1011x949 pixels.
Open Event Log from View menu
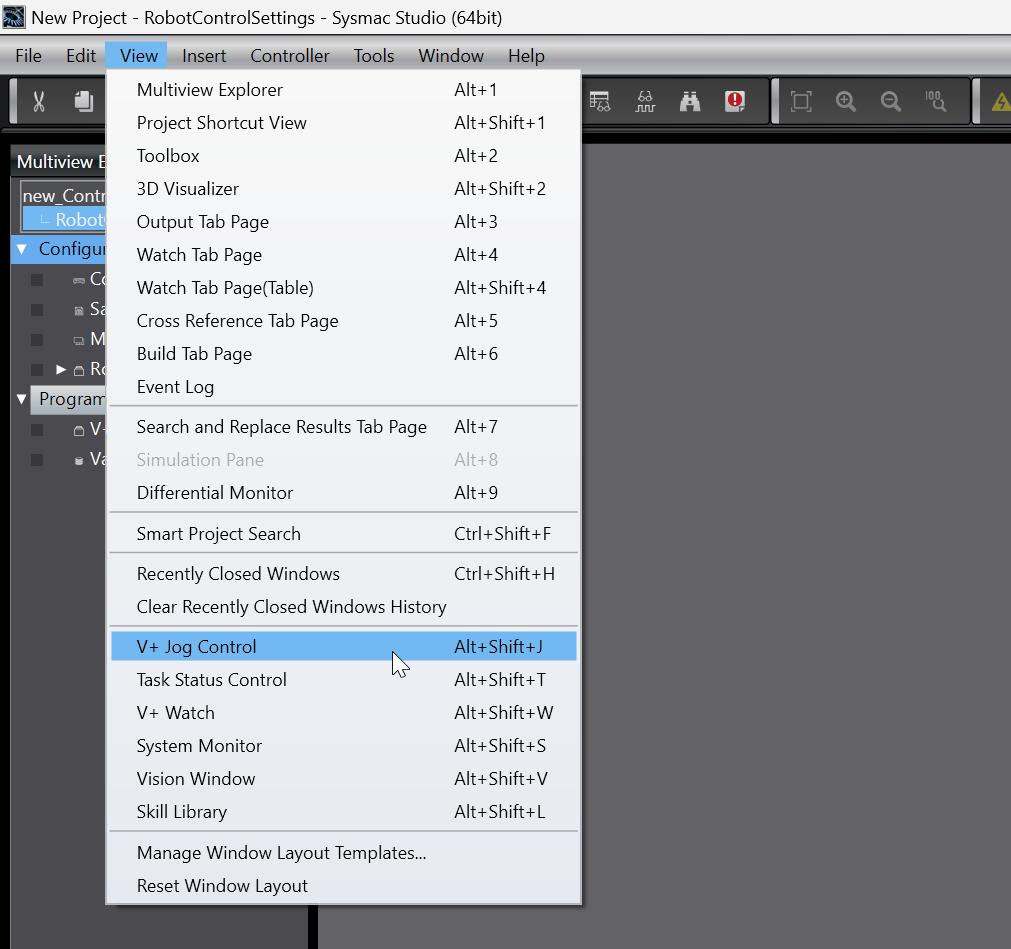344,387
